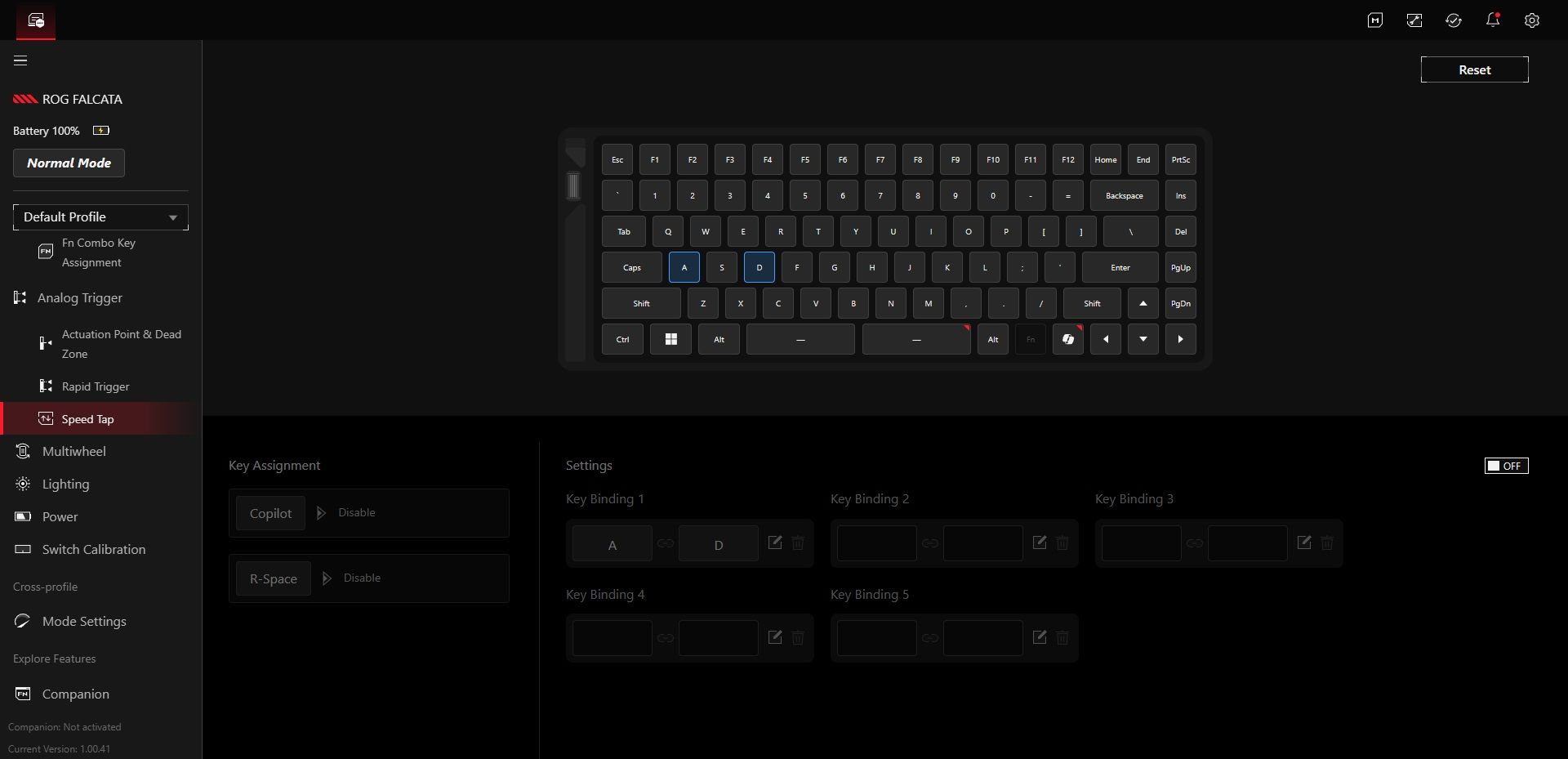Expand the Analog Trigger section
This screenshot has height=759, width=1568.
(x=80, y=298)
